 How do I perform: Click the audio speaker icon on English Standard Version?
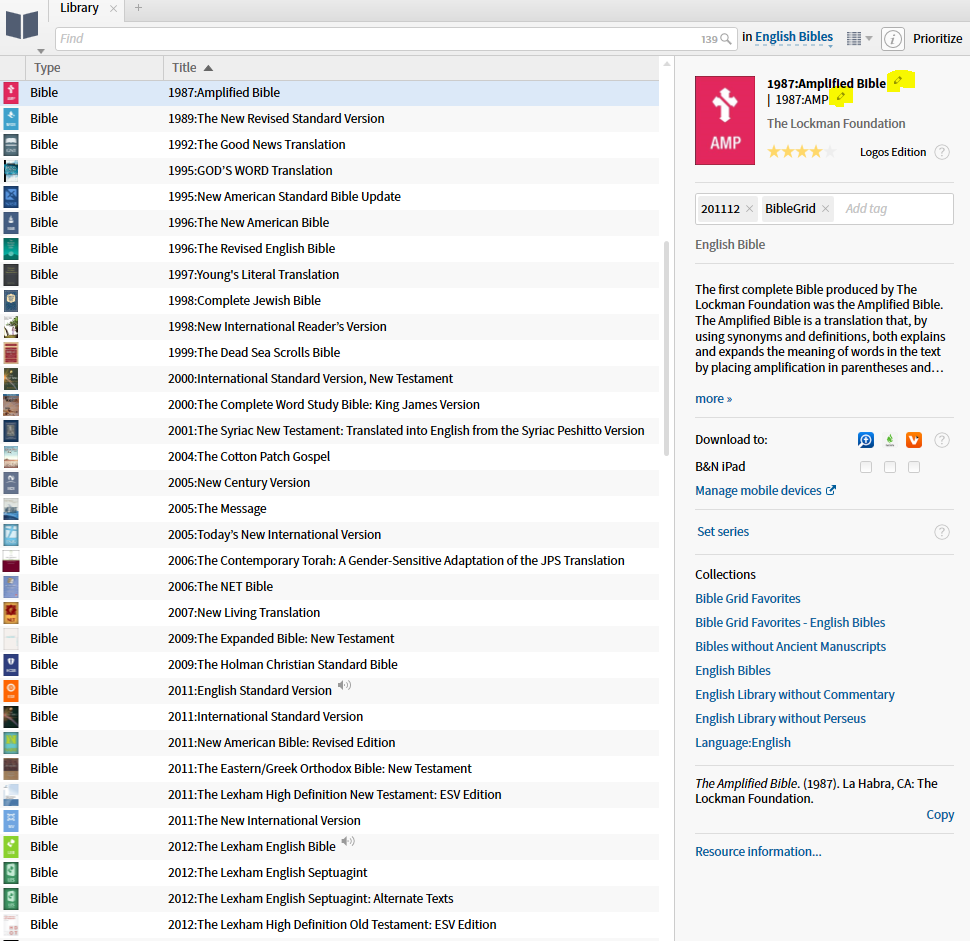[x=345, y=685]
